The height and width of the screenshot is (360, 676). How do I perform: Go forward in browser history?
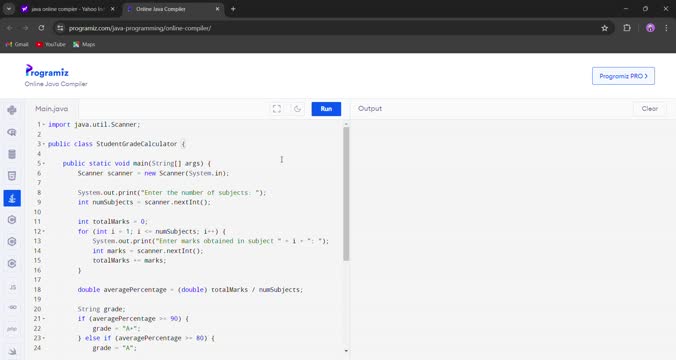point(25,28)
